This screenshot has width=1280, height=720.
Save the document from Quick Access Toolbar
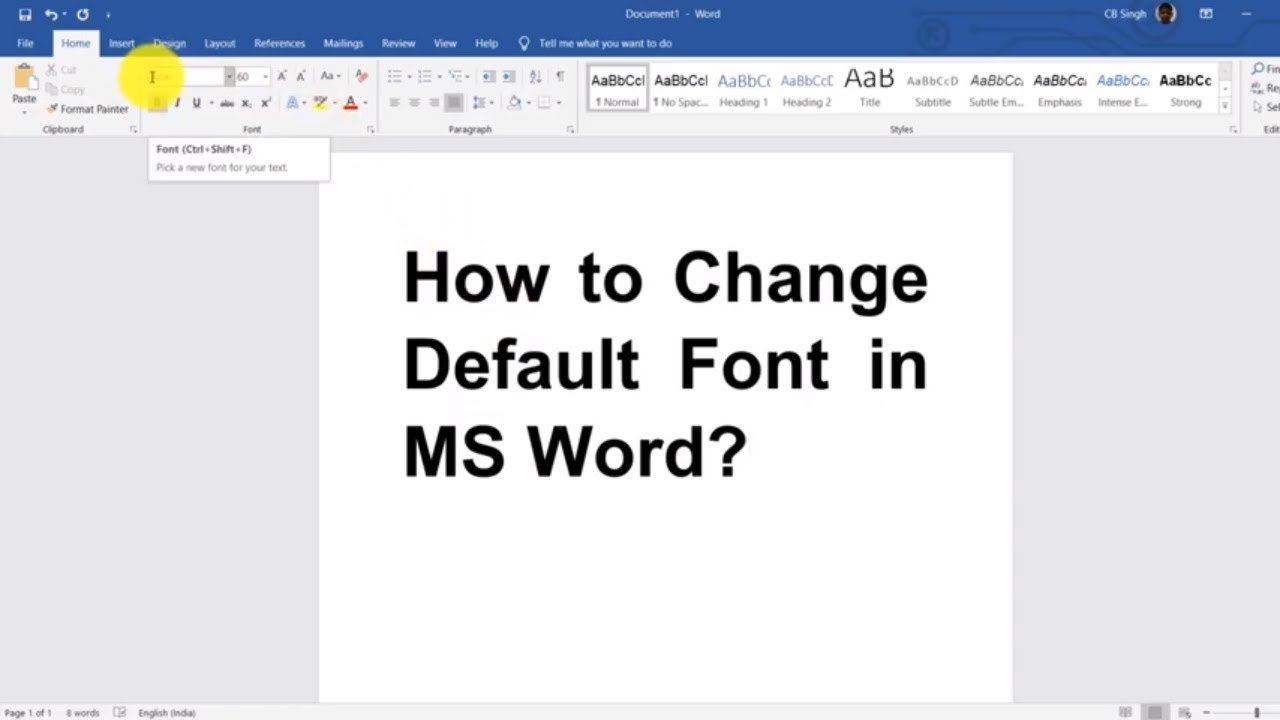coord(25,14)
